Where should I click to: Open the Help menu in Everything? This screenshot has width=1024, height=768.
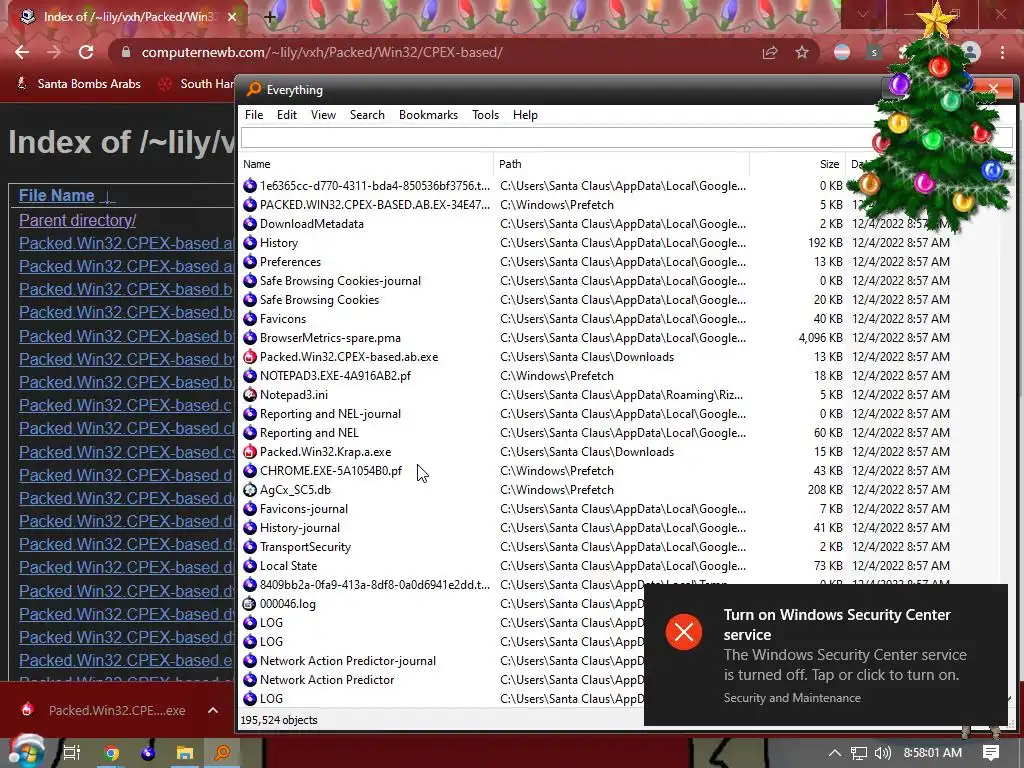(x=525, y=115)
